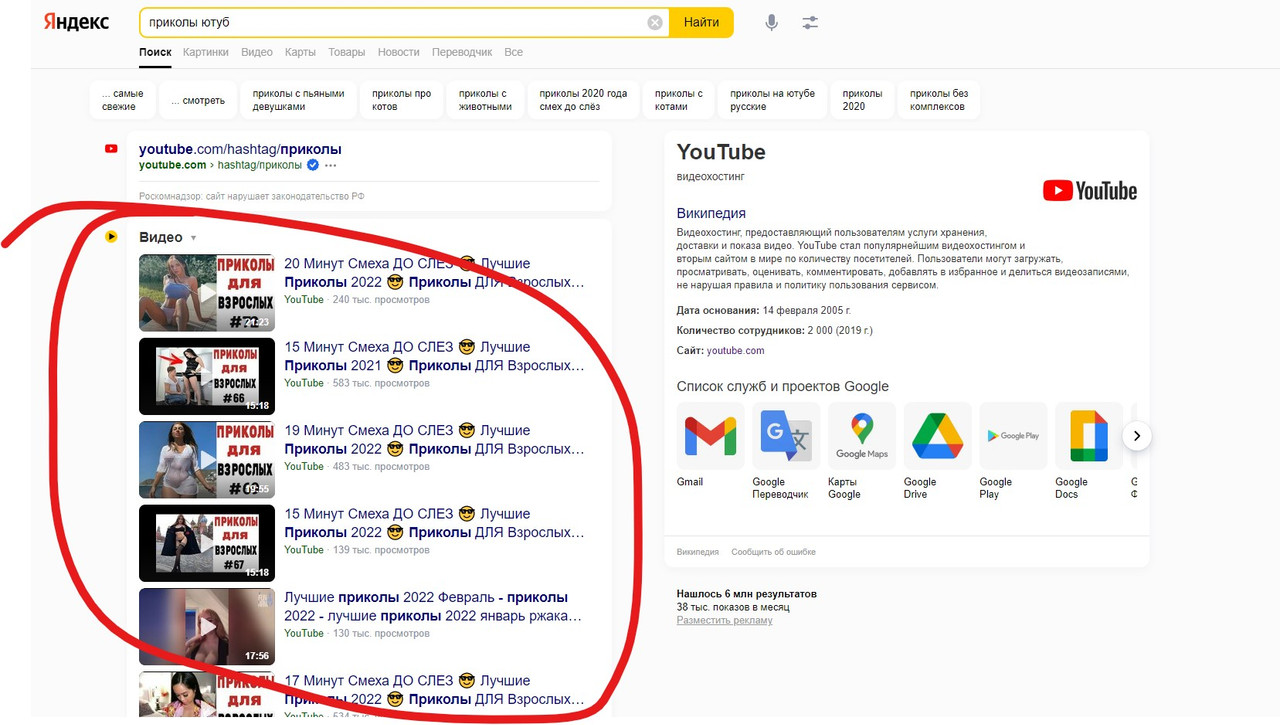Play thumbnail of video #66 with 15:18 duration
Screen dimensions: 1280x725
[207, 376]
